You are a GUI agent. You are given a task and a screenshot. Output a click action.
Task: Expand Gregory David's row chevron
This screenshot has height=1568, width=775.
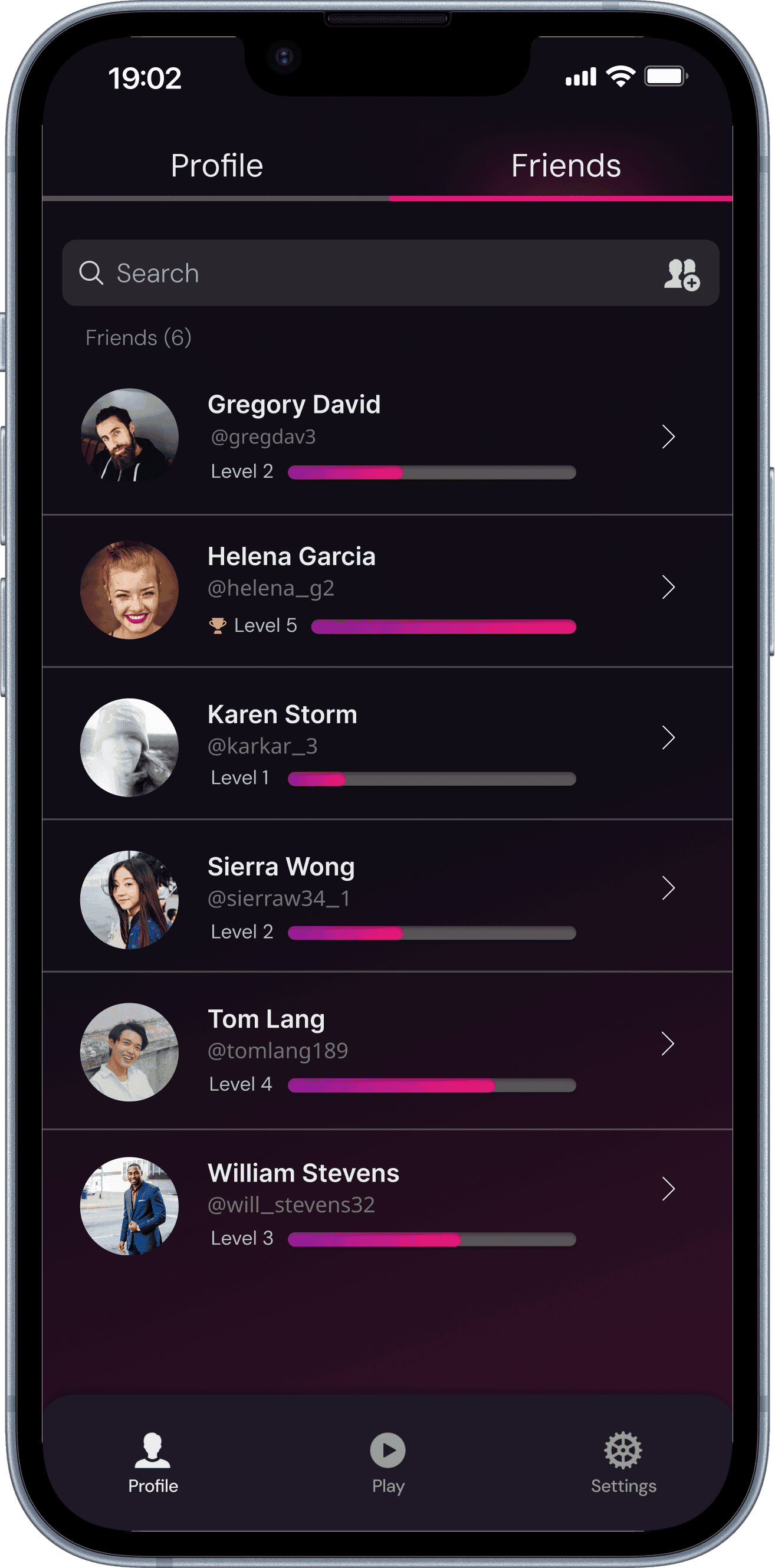[668, 437]
